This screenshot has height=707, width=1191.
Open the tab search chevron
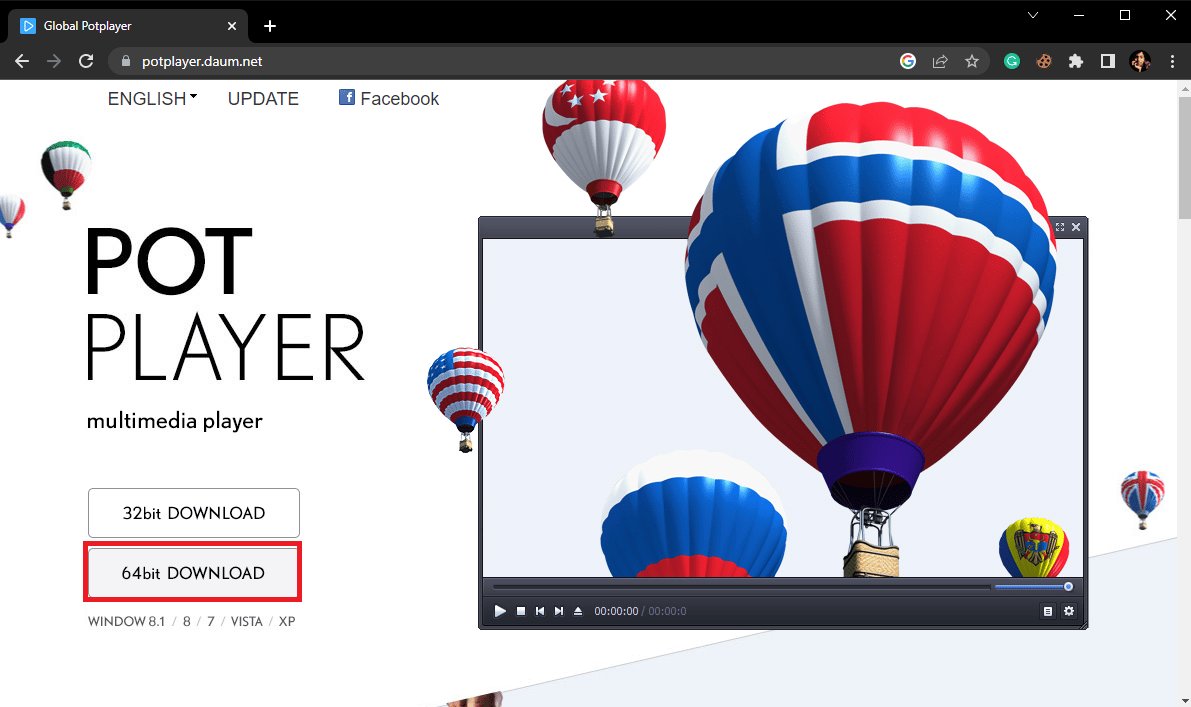click(x=1033, y=15)
